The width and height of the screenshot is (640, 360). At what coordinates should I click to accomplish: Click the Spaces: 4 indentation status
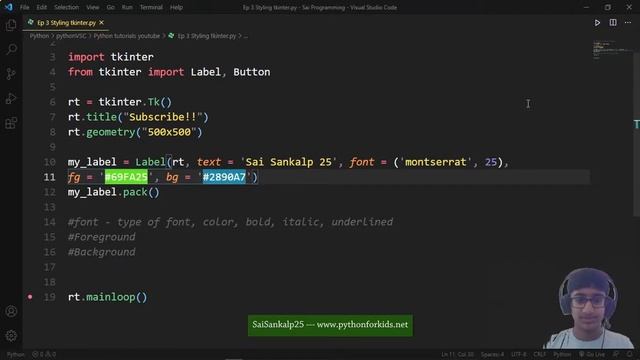click(492, 354)
